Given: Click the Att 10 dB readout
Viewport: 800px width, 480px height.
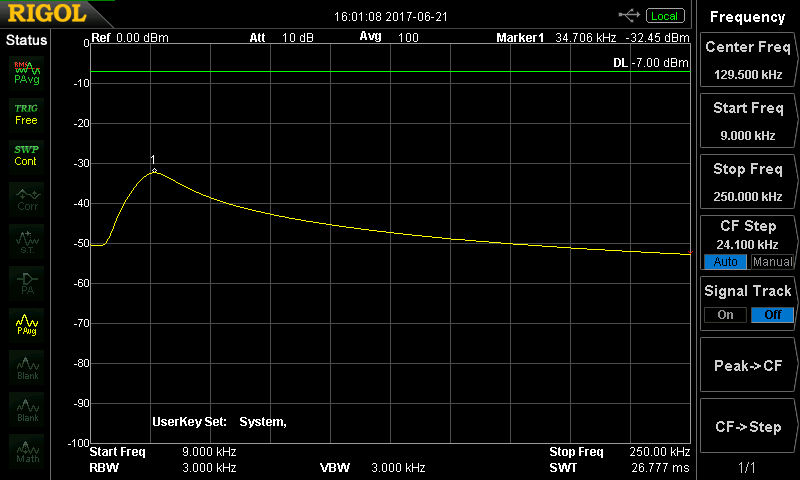Looking at the screenshot, I should pyautogui.click(x=281, y=38).
